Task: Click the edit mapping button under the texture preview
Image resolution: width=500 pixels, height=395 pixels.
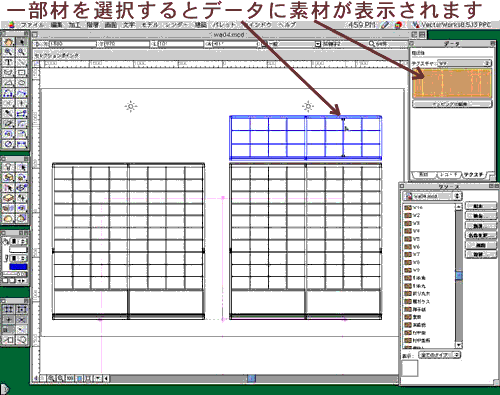Action: [452, 104]
